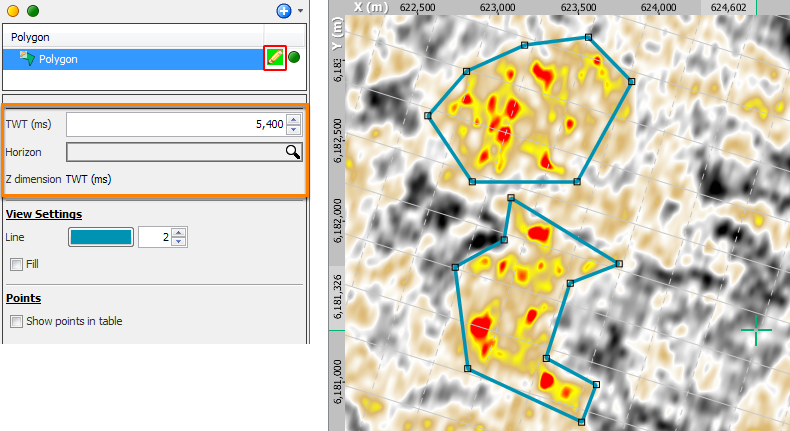
Task: Click bottommost vertex of lower polygon
Action: tap(581, 422)
